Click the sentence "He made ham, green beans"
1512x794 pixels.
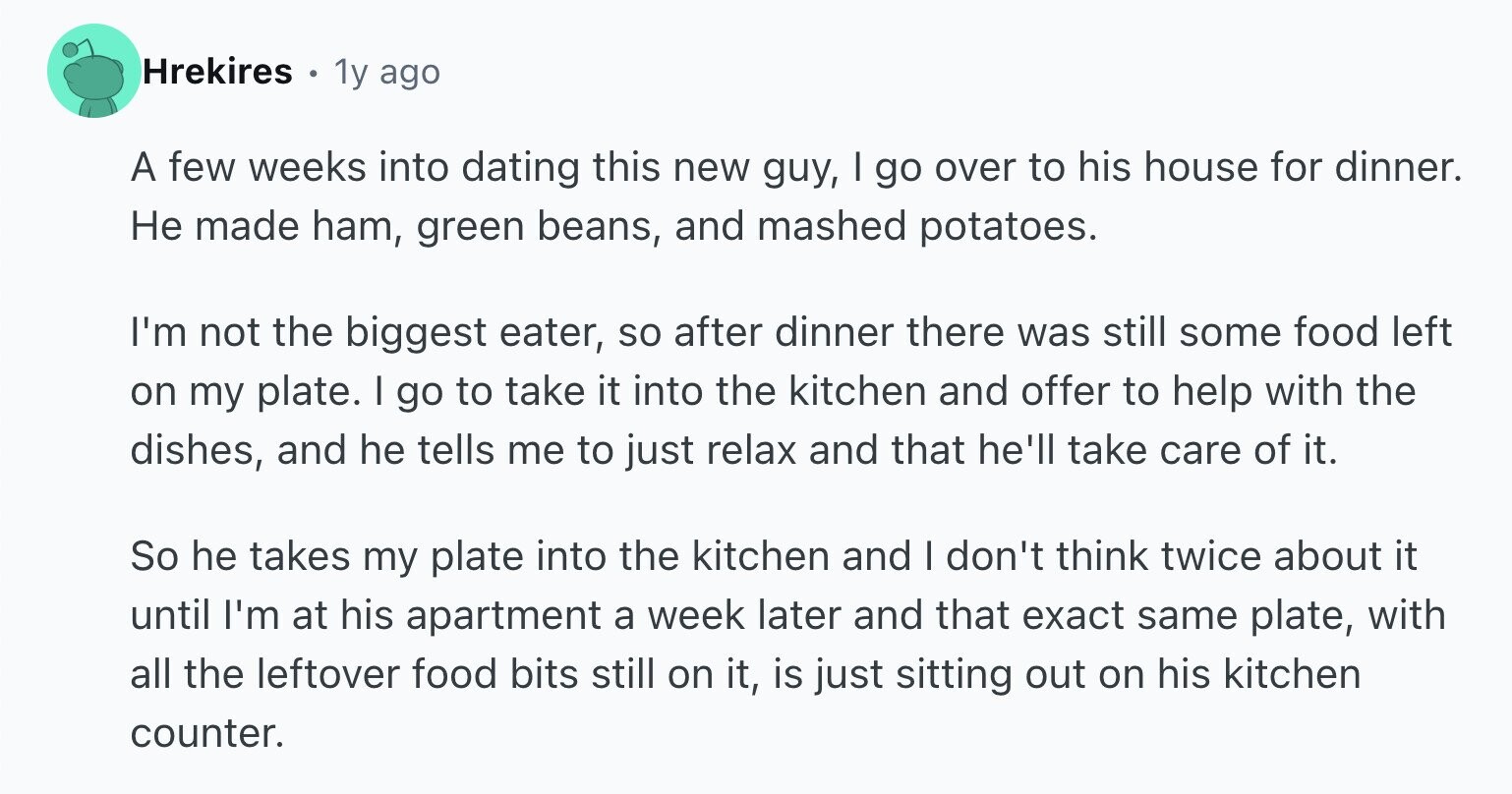(612, 227)
